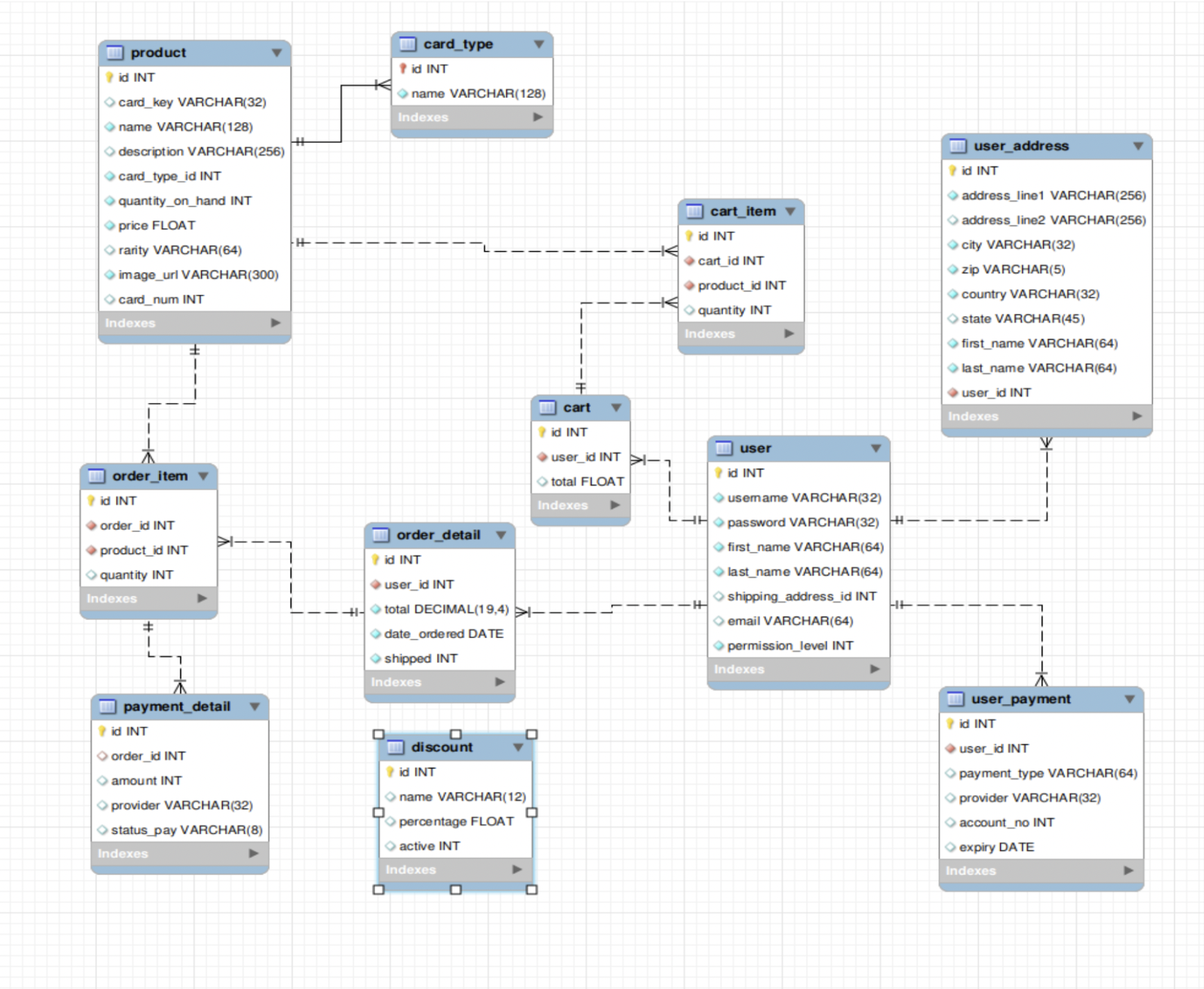
Task: Collapse the user table with header arrow
Action: tap(876, 449)
